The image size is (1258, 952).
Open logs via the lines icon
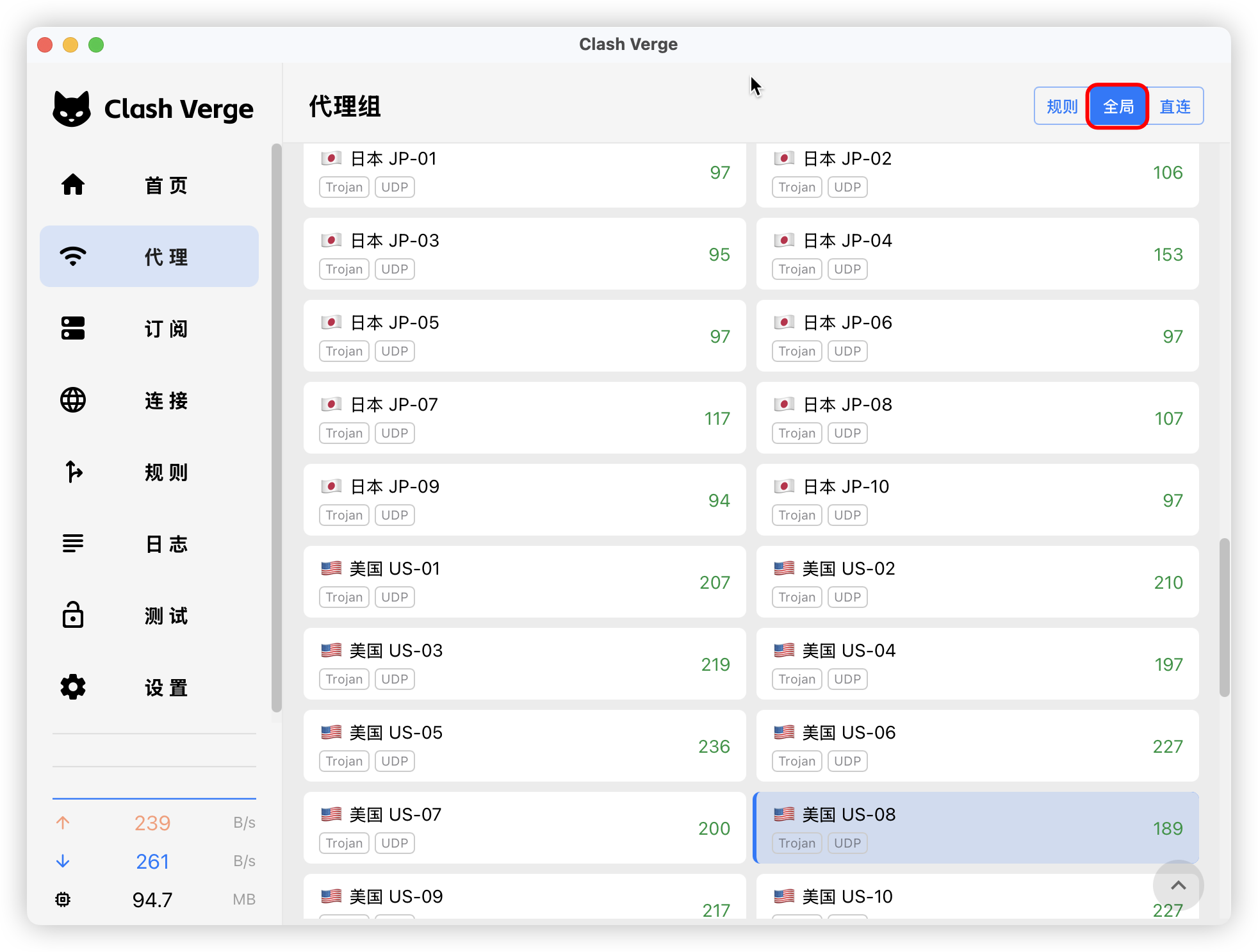click(73, 543)
